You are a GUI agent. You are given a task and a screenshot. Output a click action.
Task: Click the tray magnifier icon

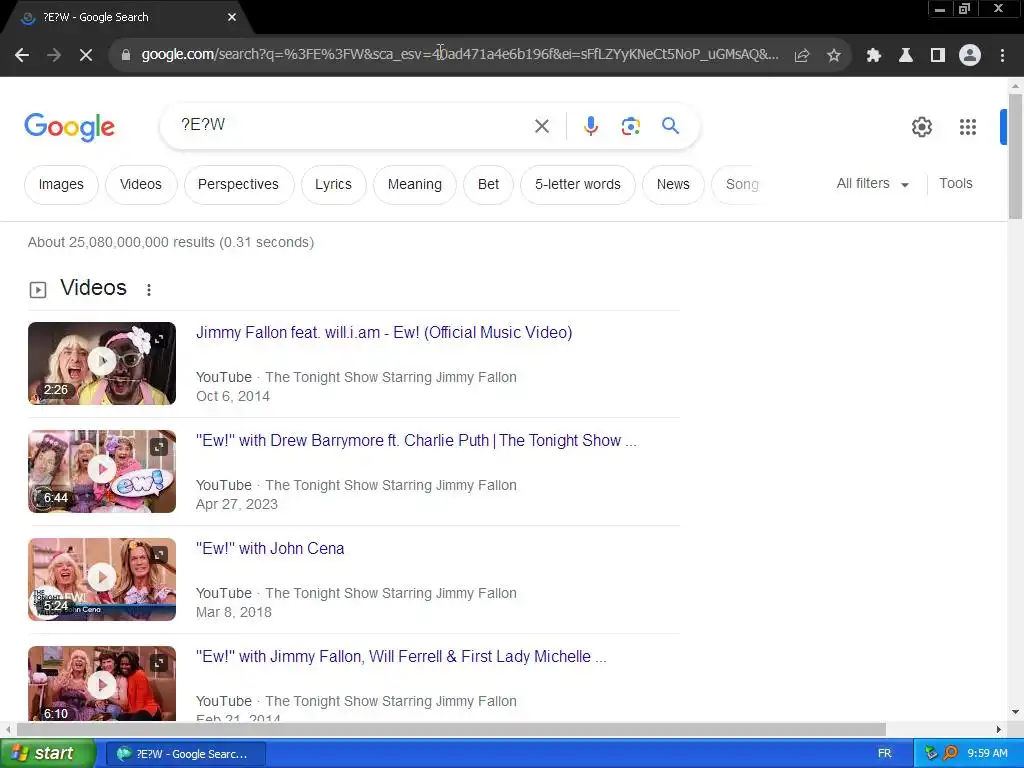coord(950,754)
